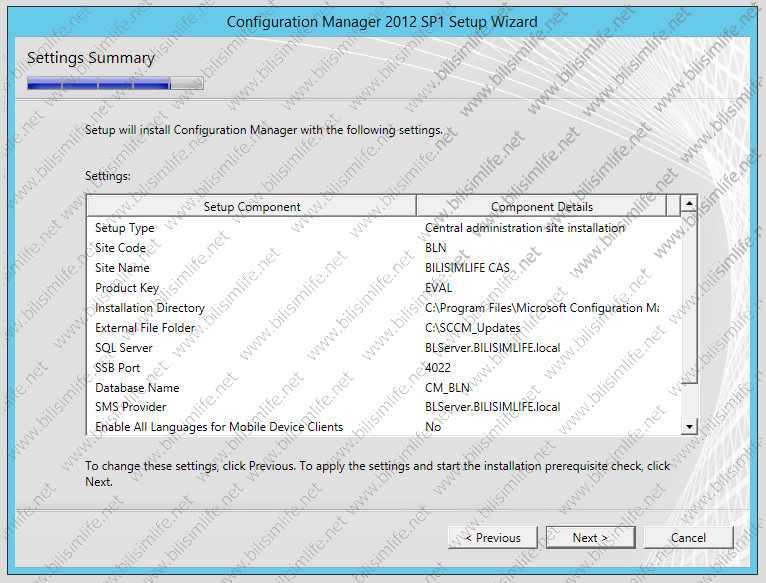Select the Product Key row label

point(127,288)
